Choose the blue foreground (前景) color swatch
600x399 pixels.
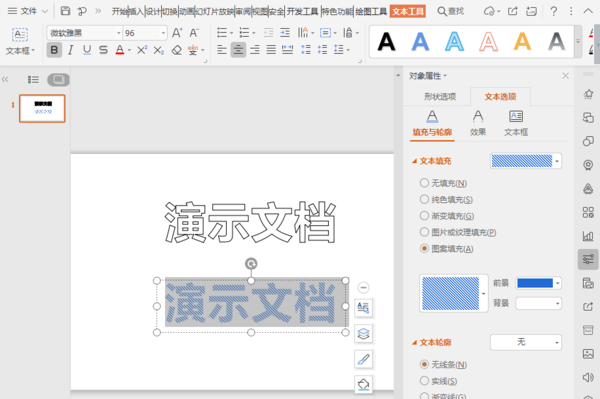pos(538,283)
